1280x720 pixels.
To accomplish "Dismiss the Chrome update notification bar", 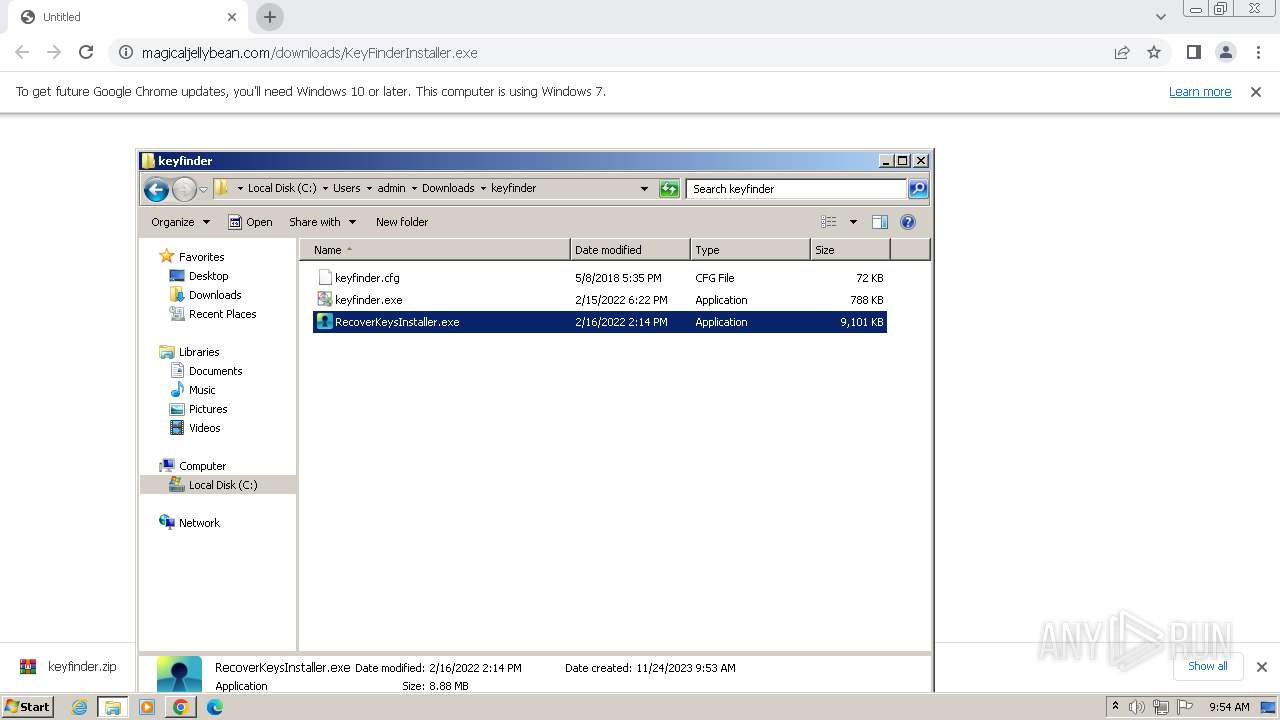I will click(x=1256, y=92).
